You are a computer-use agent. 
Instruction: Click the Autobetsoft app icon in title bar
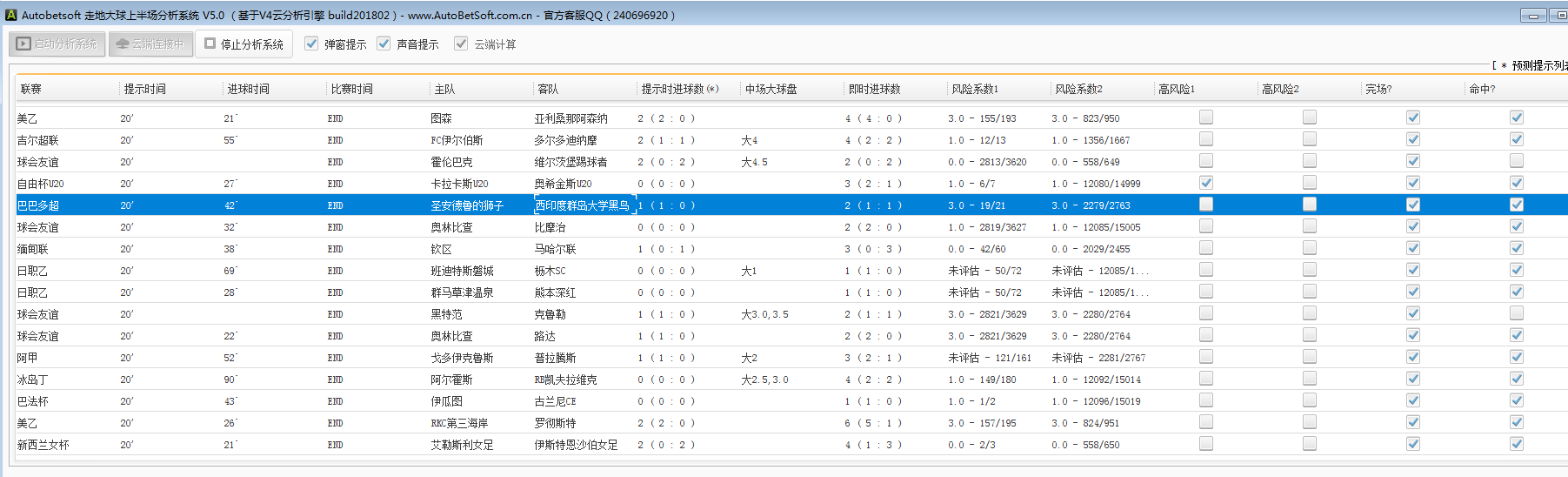coord(10,15)
